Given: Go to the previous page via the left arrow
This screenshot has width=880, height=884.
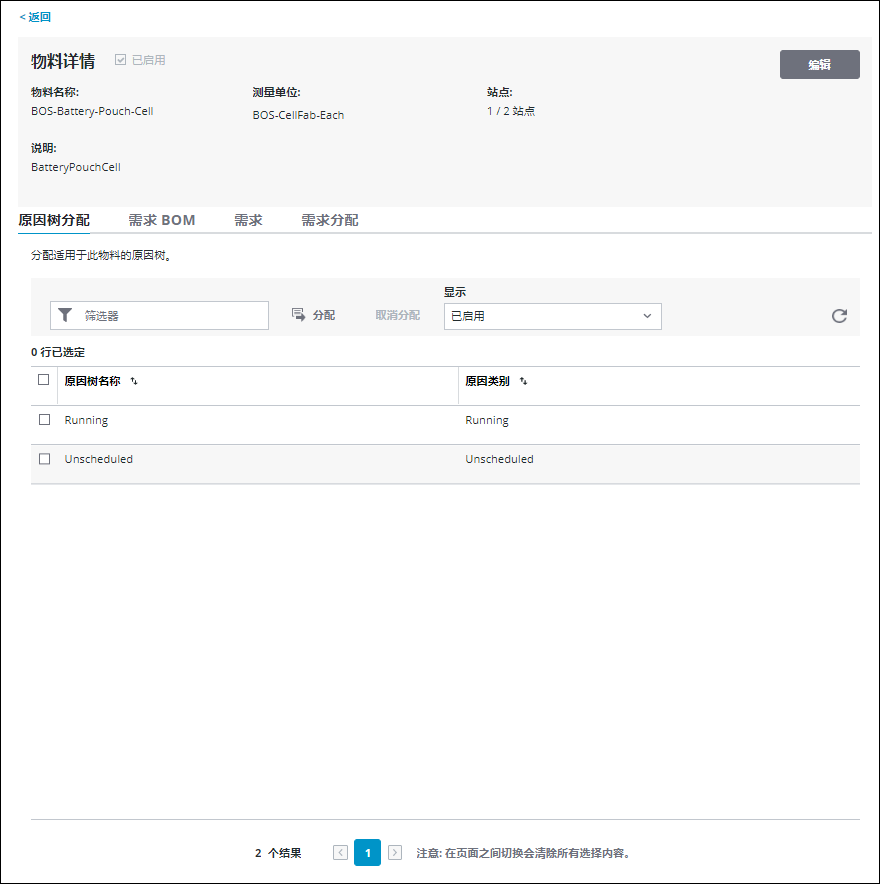Looking at the screenshot, I should coord(340,852).
